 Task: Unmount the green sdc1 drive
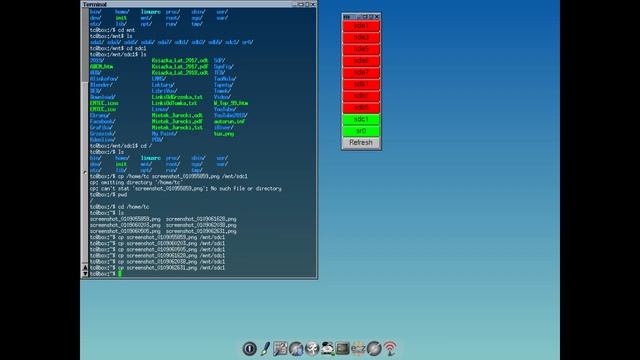pos(361,120)
